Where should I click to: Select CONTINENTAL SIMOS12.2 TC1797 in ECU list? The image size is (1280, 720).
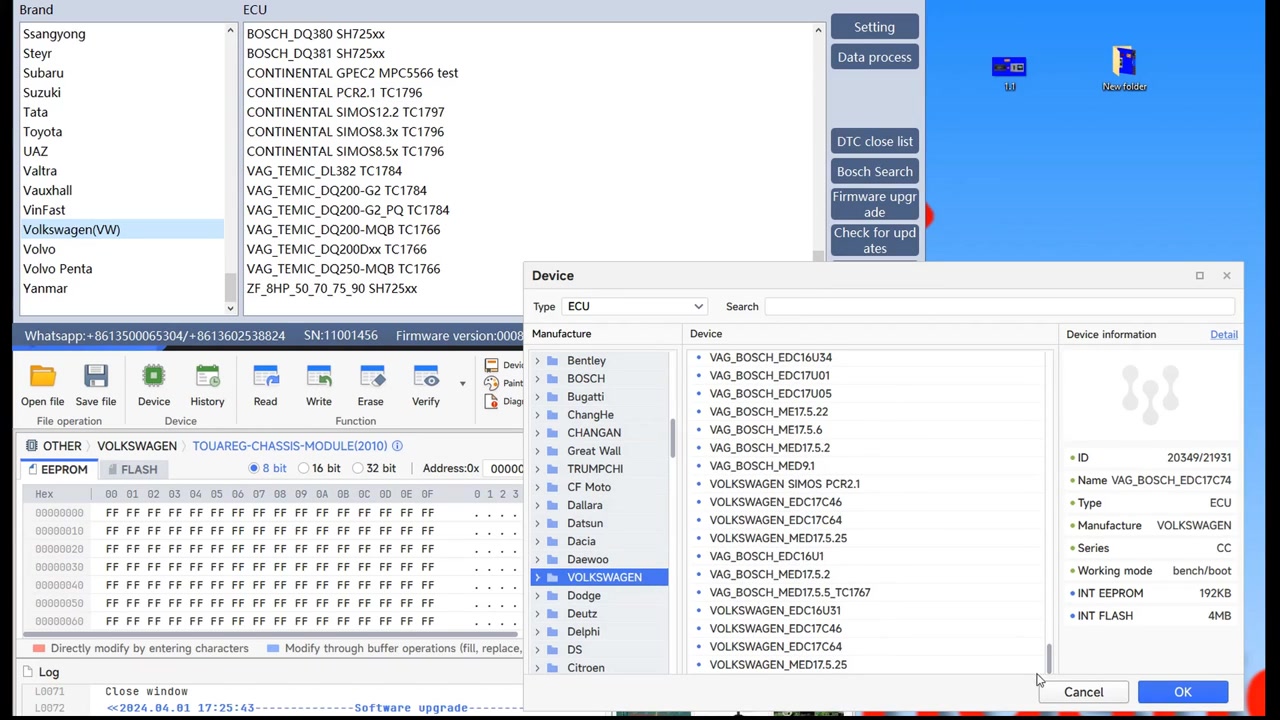[x=345, y=112]
